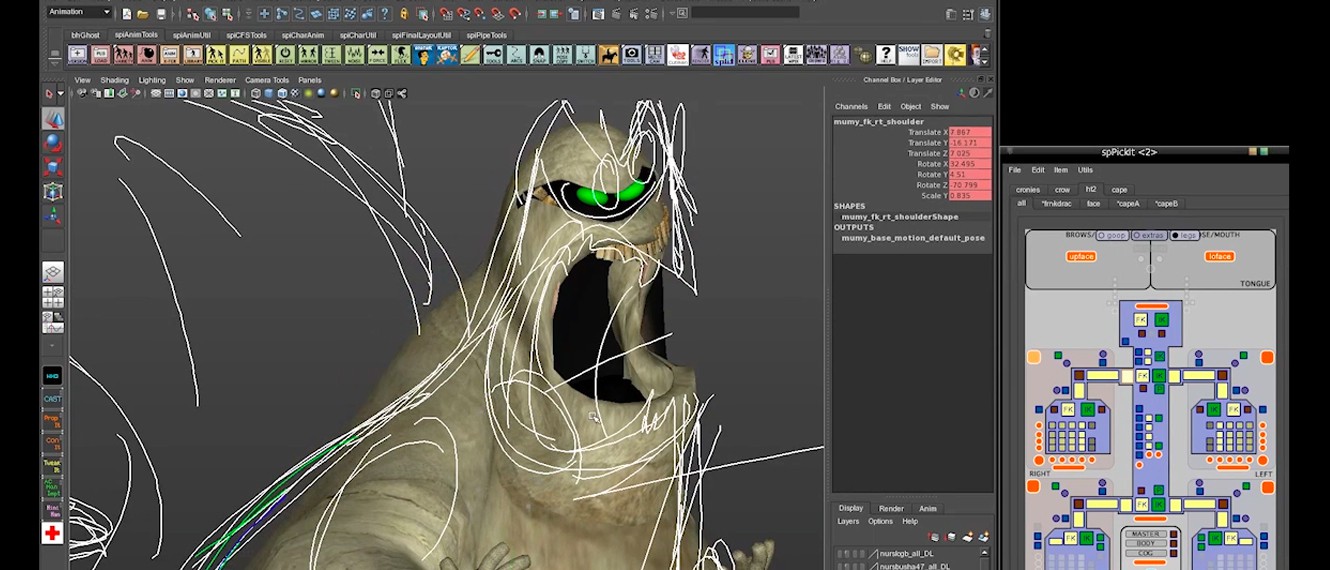Switch to the spiCharAnim shelf tab
Viewport: 1330px width, 570px height.
(x=303, y=35)
